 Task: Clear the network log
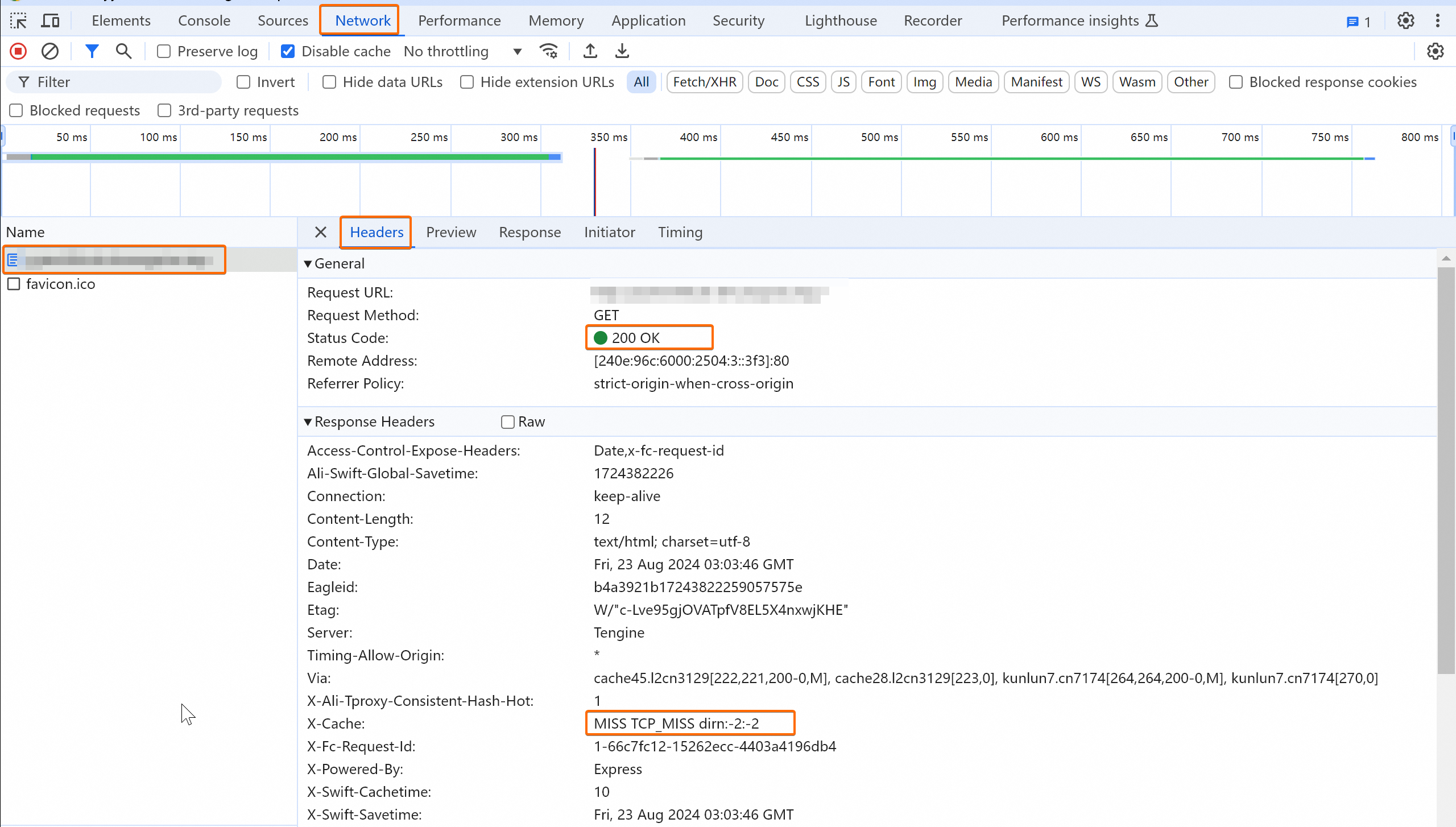[50, 51]
